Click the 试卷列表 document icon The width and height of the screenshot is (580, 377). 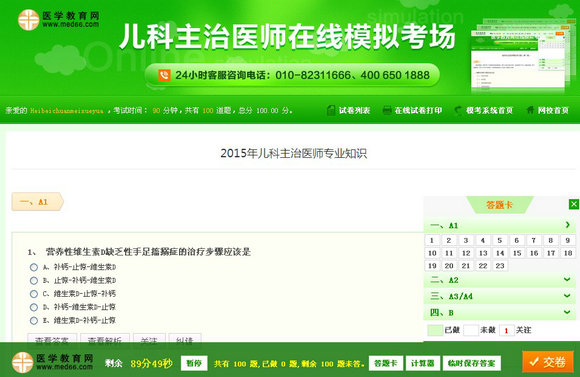click(331, 110)
